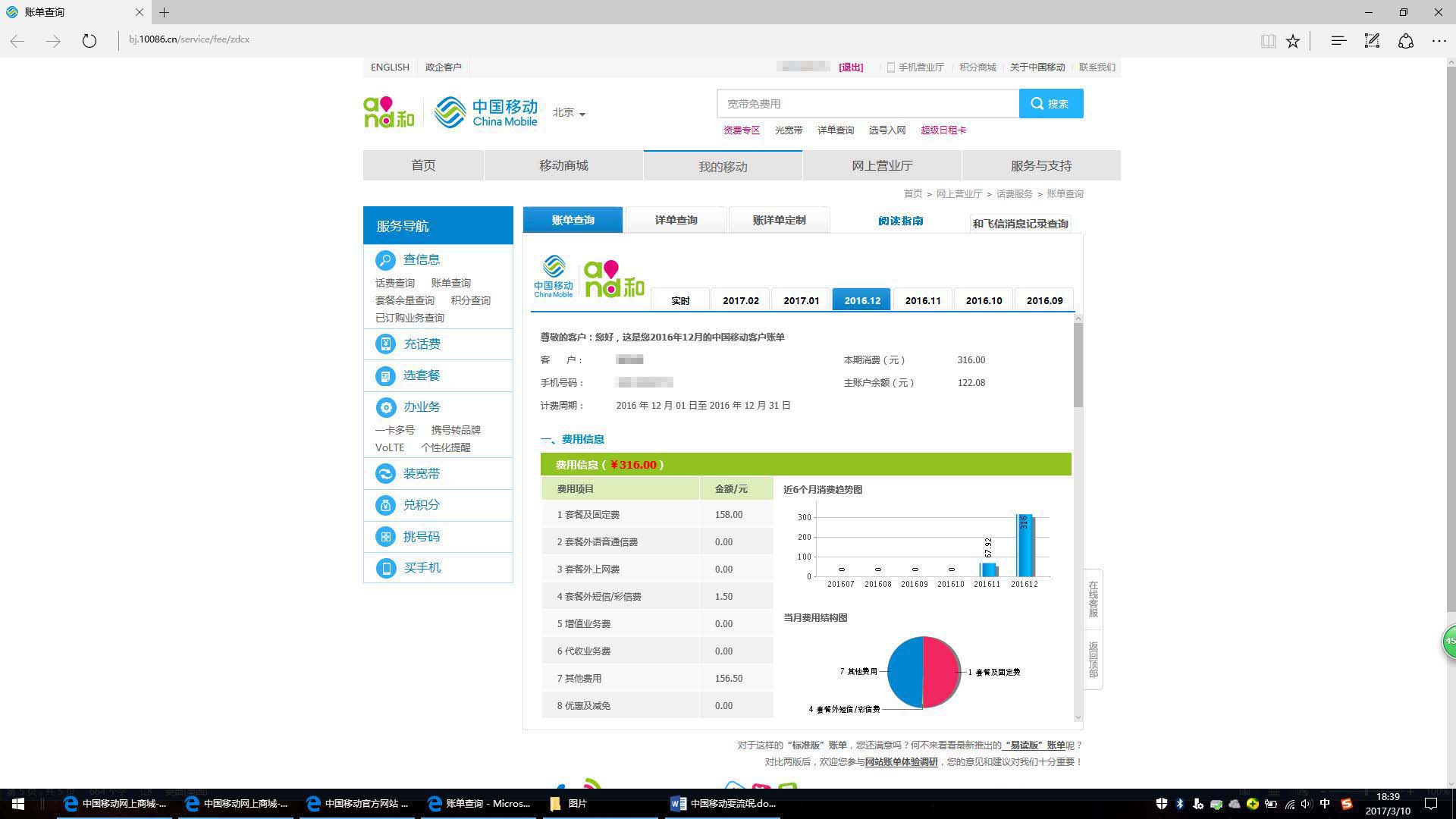The image size is (1456, 819).
Task: Go to 首页 in main navigation
Action: (x=423, y=165)
